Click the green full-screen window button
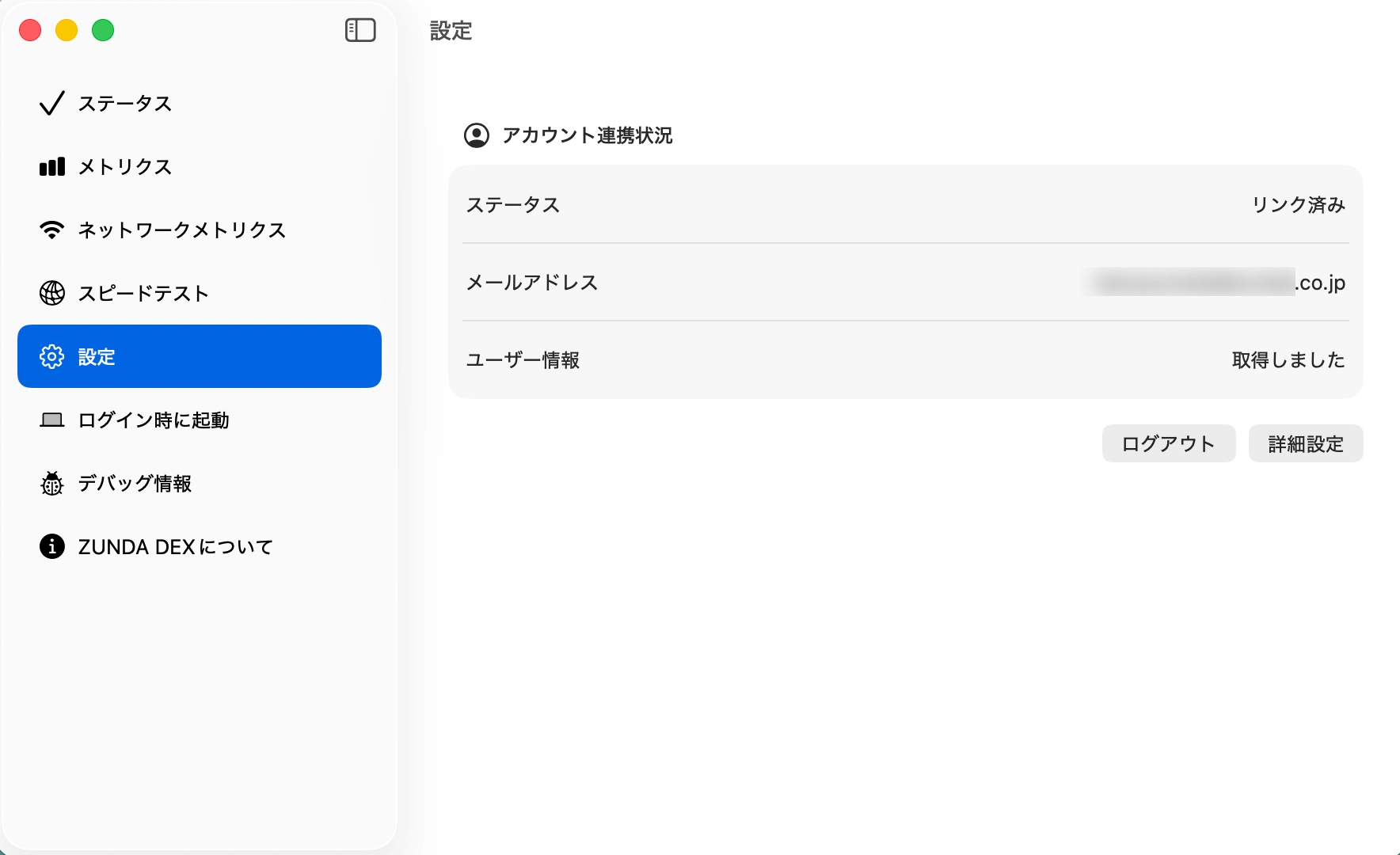 click(103, 30)
